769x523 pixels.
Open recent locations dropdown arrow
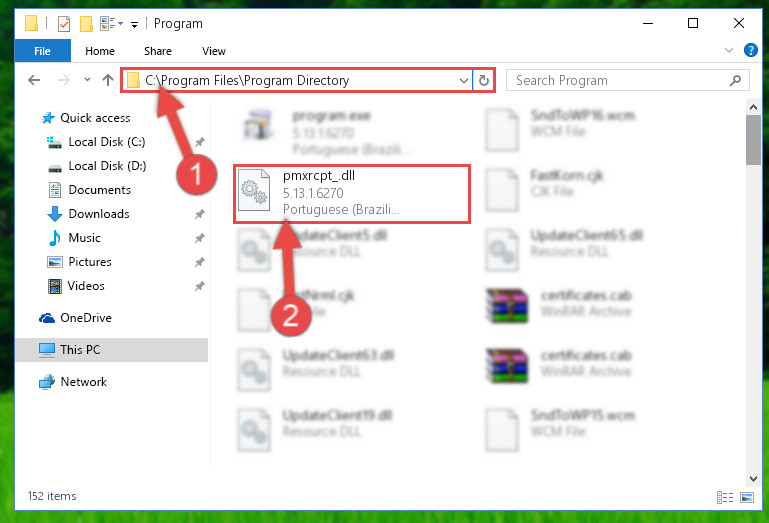[87, 79]
